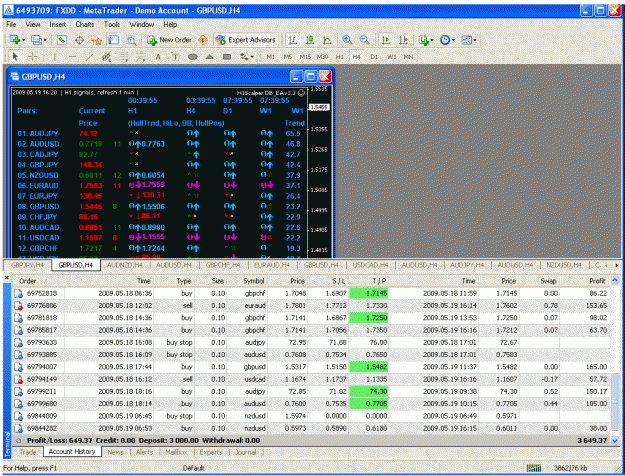Show more chart tabs via right arrow
Screen dimensions: 625x476
617,265
